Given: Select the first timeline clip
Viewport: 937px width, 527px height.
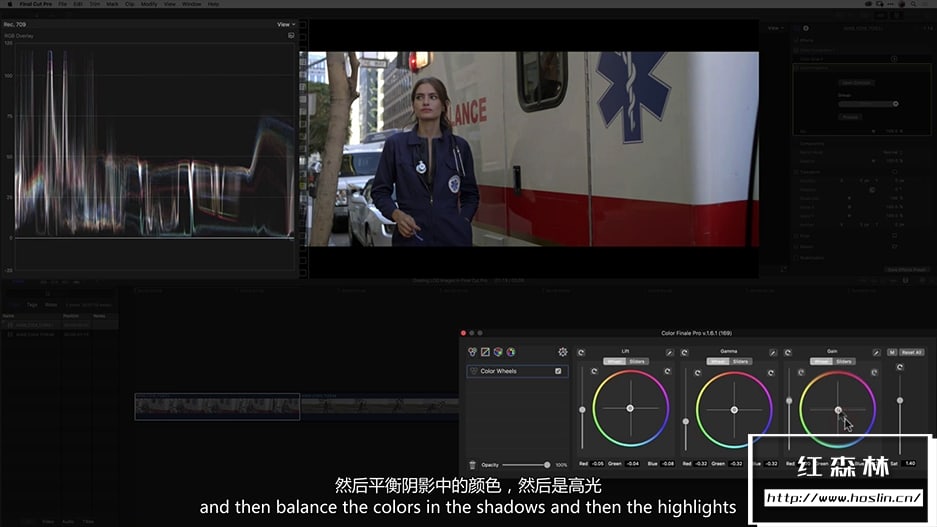Looking at the screenshot, I should 217,406.
